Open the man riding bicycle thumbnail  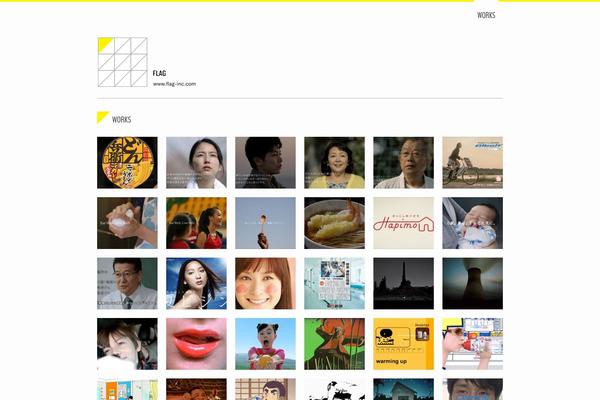click(473, 163)
